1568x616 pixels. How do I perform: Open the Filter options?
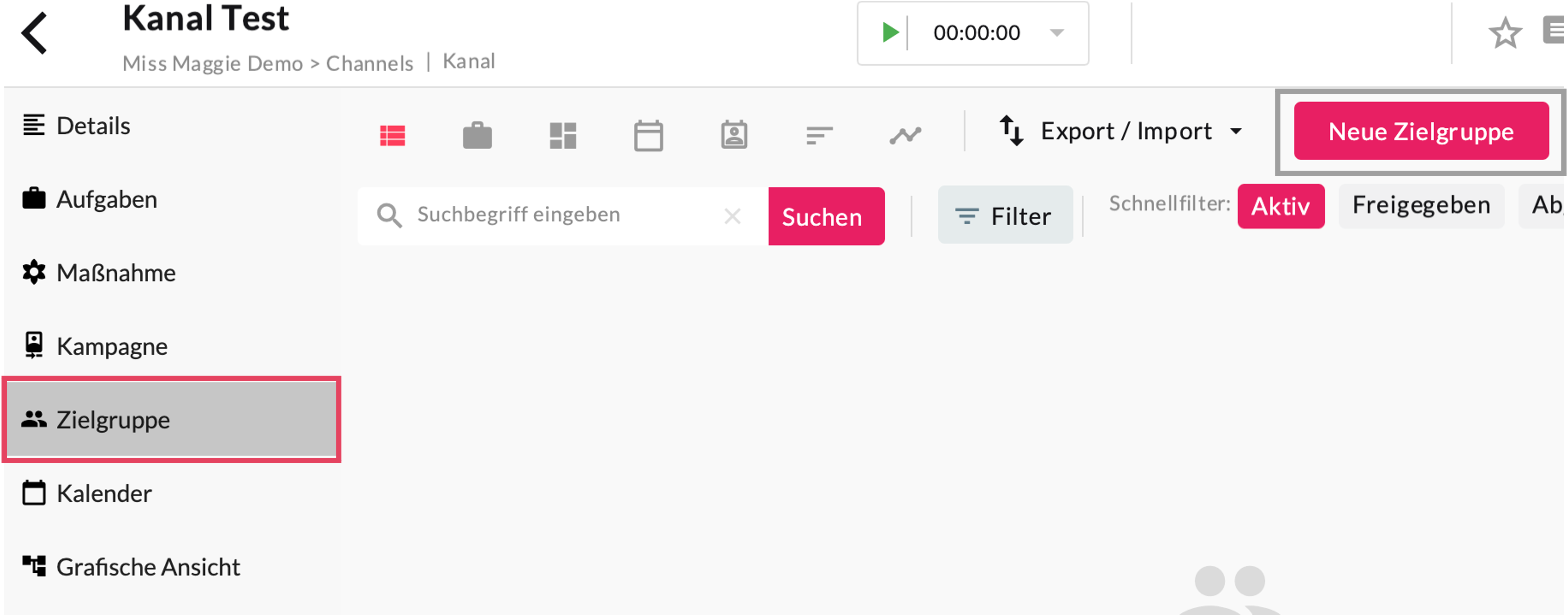[1005, 215]
